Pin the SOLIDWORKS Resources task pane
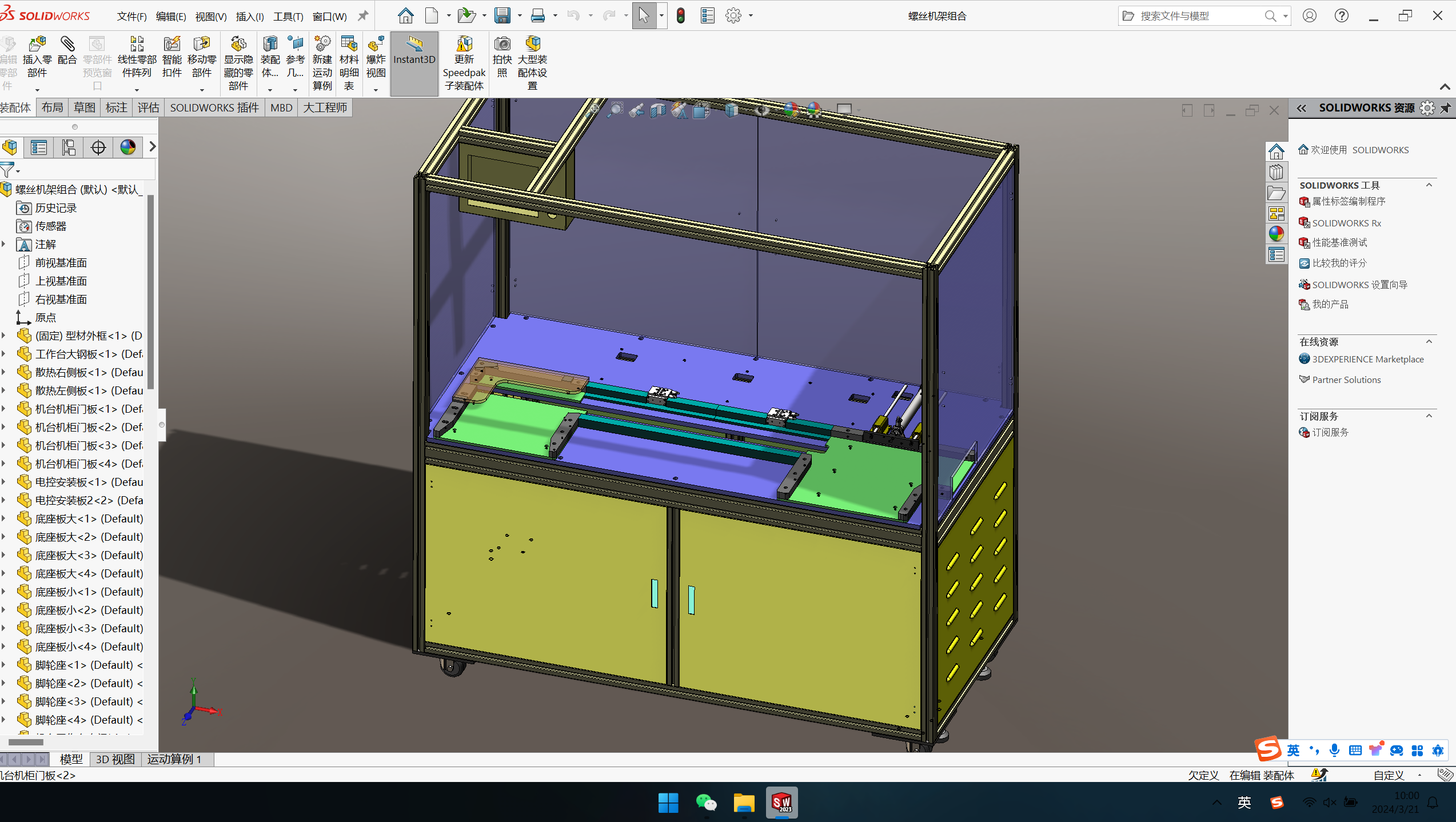The width and height of the screenshot is (1456, 822). tap(1445, 108)
